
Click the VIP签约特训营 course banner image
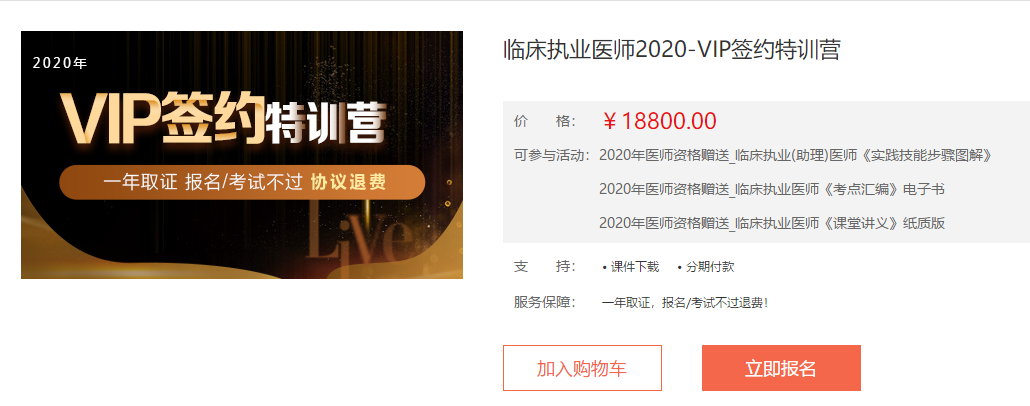(242, 154)
